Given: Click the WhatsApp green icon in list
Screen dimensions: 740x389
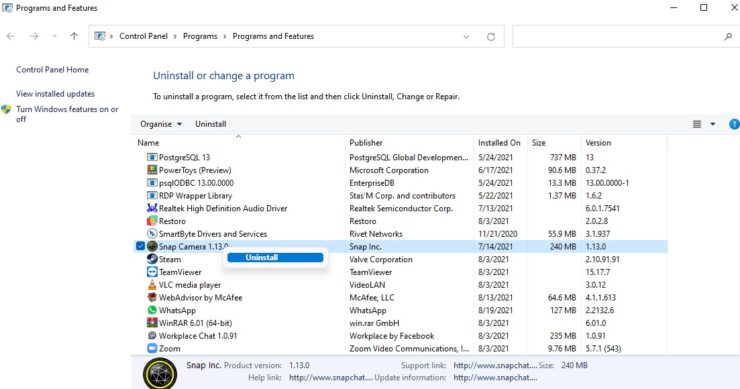Looking at the screenshot, I should (x=152, y=310).
